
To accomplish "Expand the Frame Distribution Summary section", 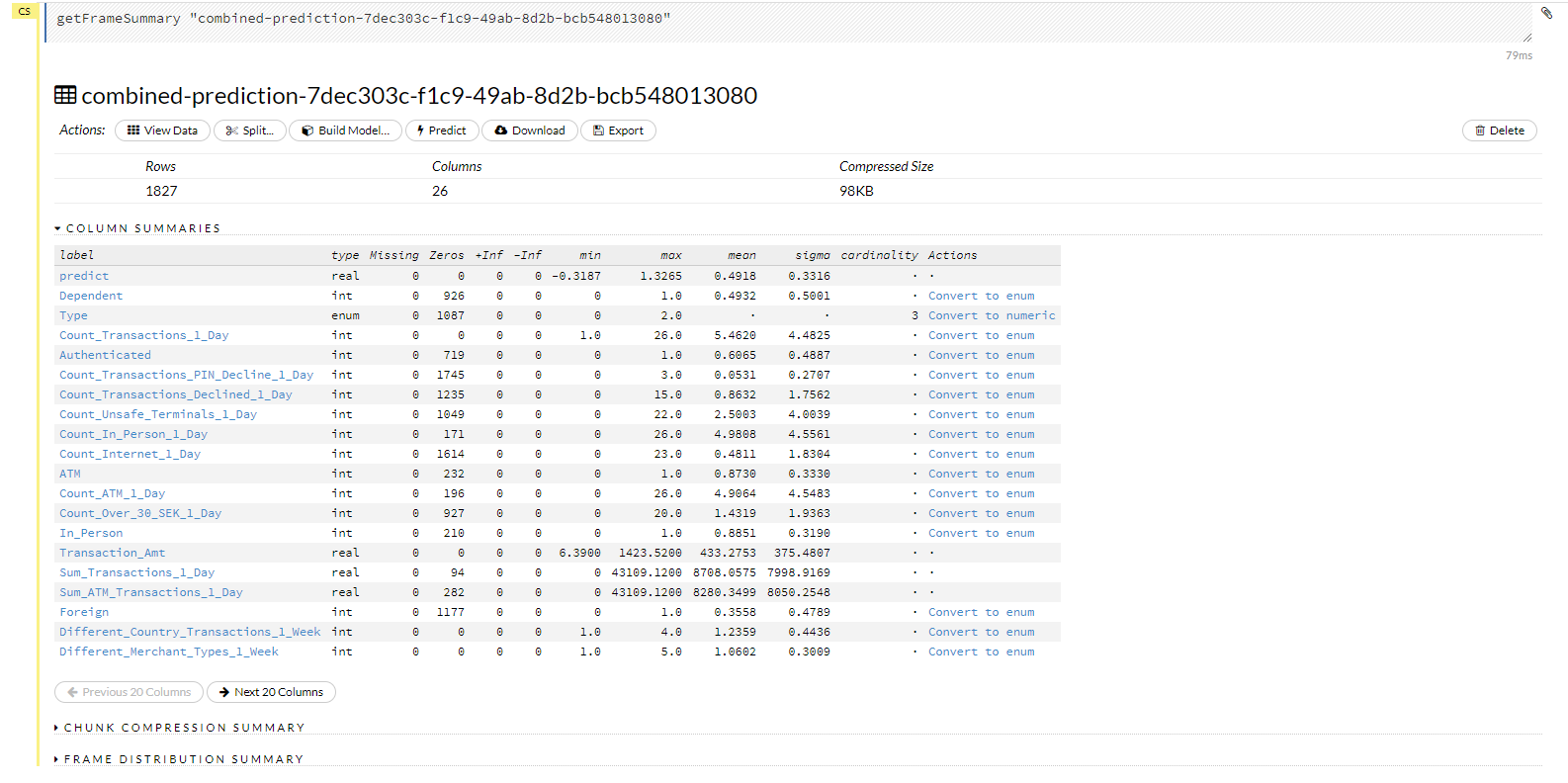I will tap(179, 759).
